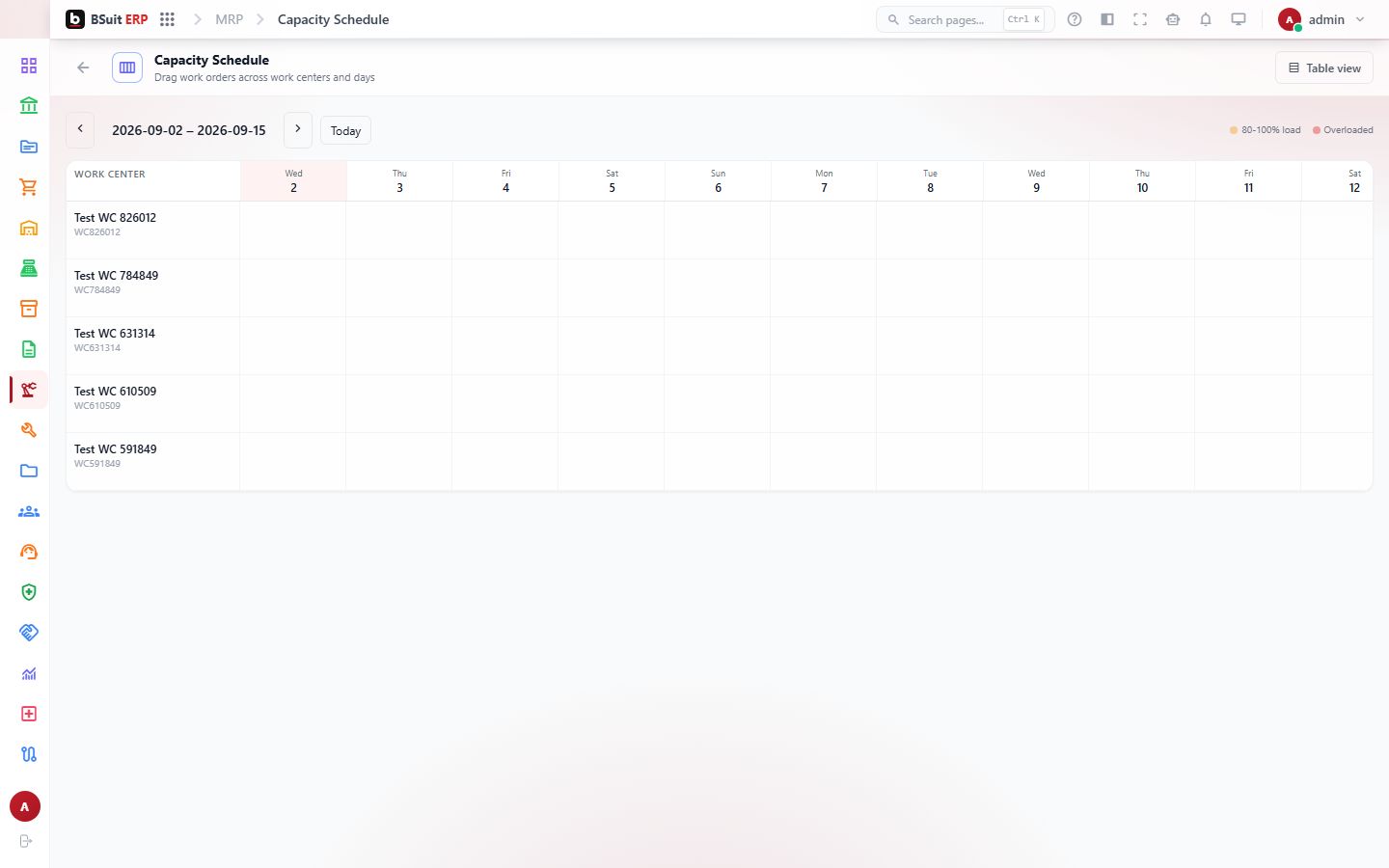
Task: Open the people/team icon in sidebar
Action: (29, 511)
